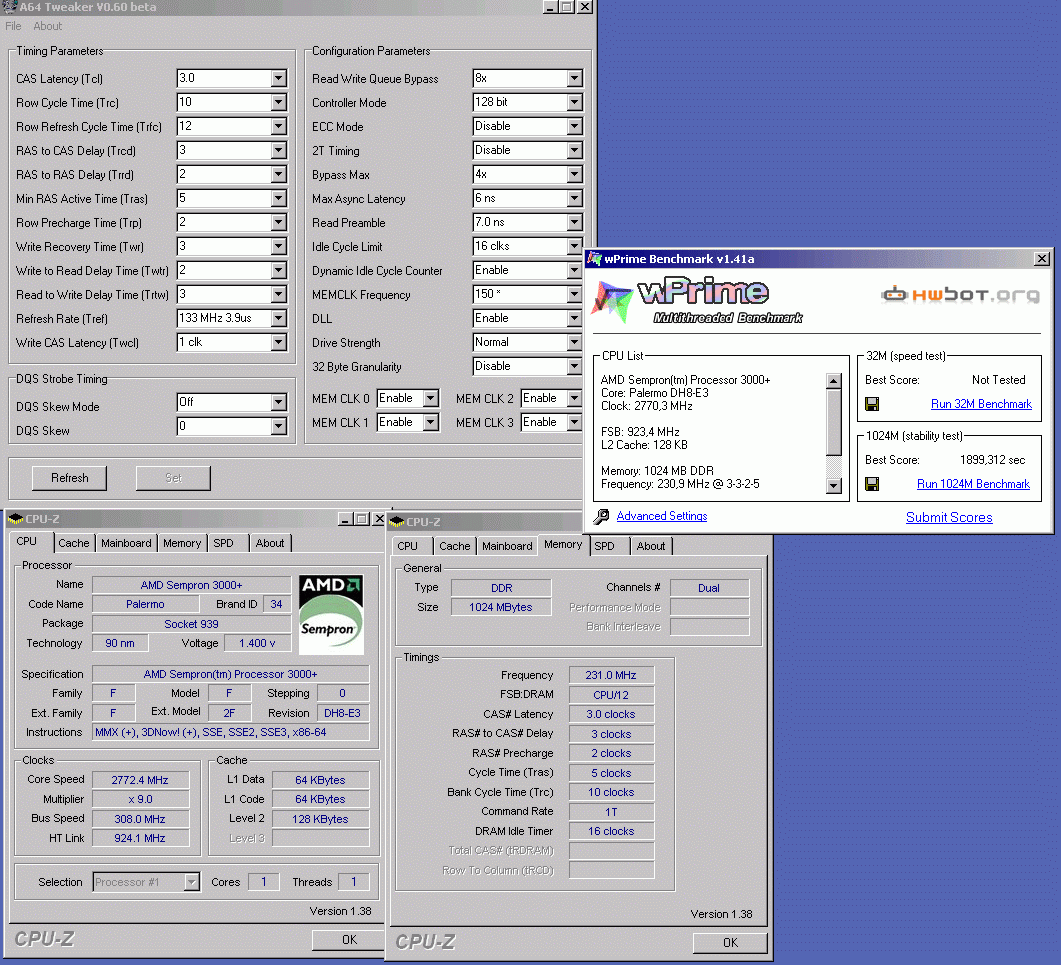Maximize the A64 Tweaker window
Screen dimensions: 1061x965
[x=568, y=7]
